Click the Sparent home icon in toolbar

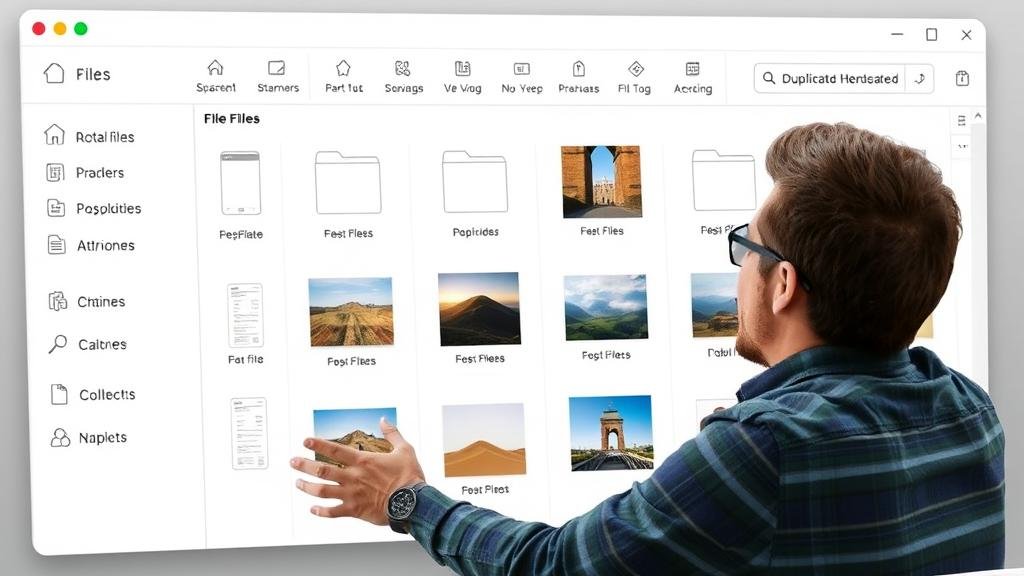tap(215, 68)
